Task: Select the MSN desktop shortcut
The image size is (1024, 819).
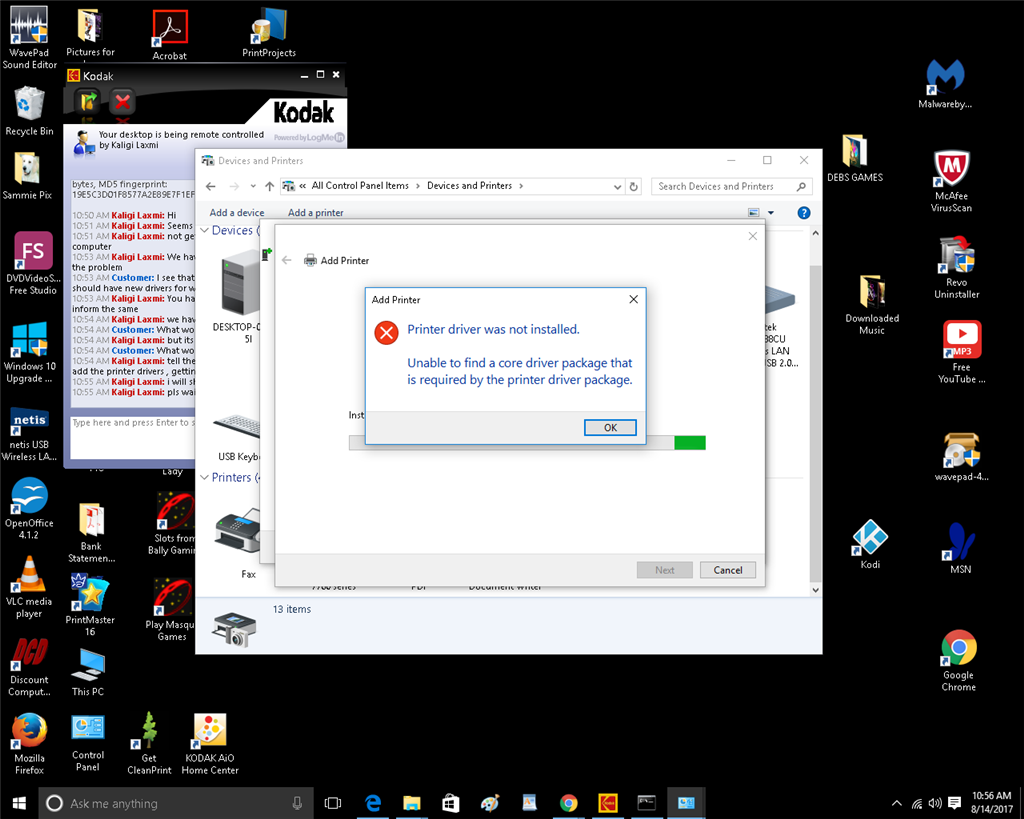Action: pyautogui.click(x=960, y=547)
